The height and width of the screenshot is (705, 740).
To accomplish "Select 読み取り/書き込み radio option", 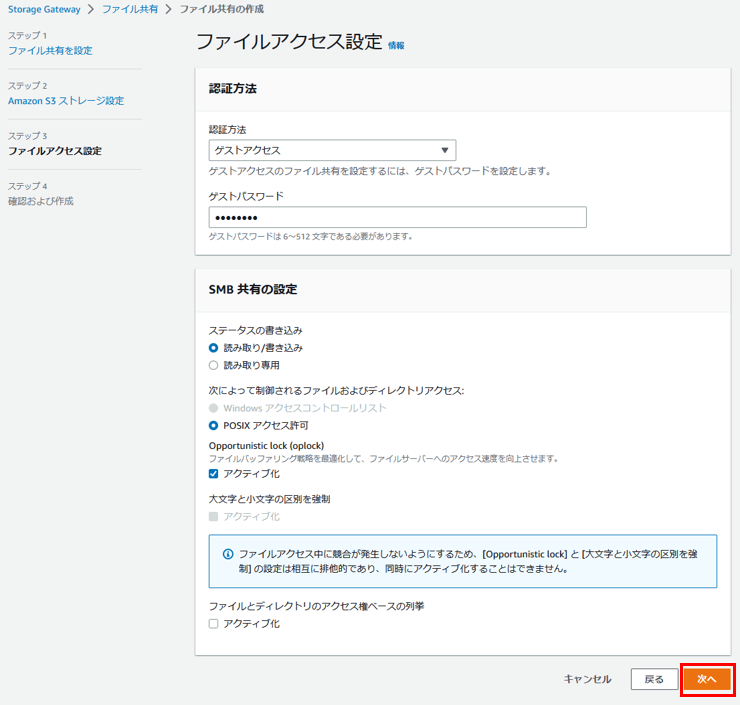I will pyautogui.click(x=213, y=348).
